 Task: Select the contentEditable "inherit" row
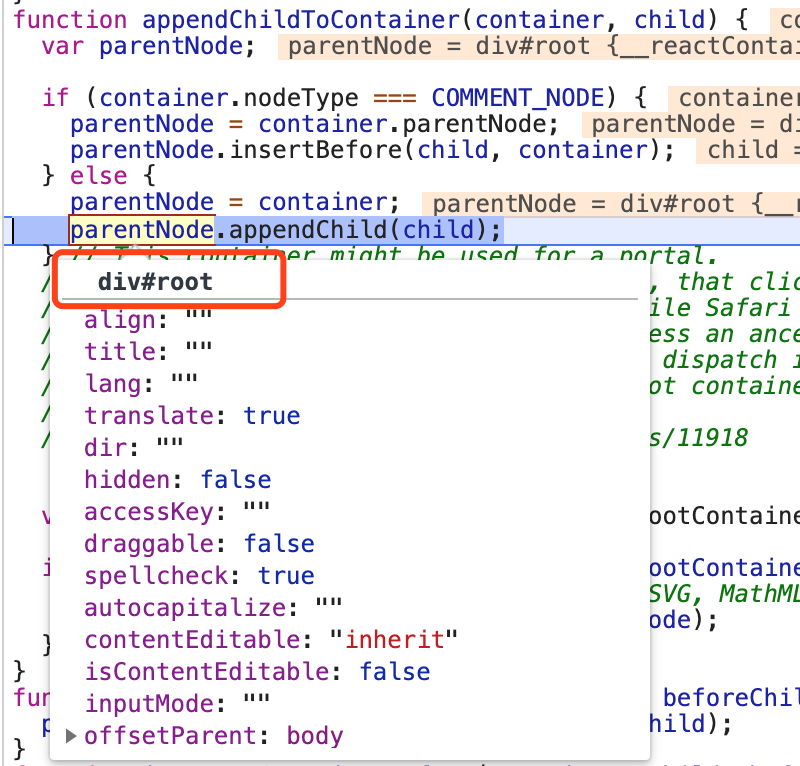click(271, 639)
